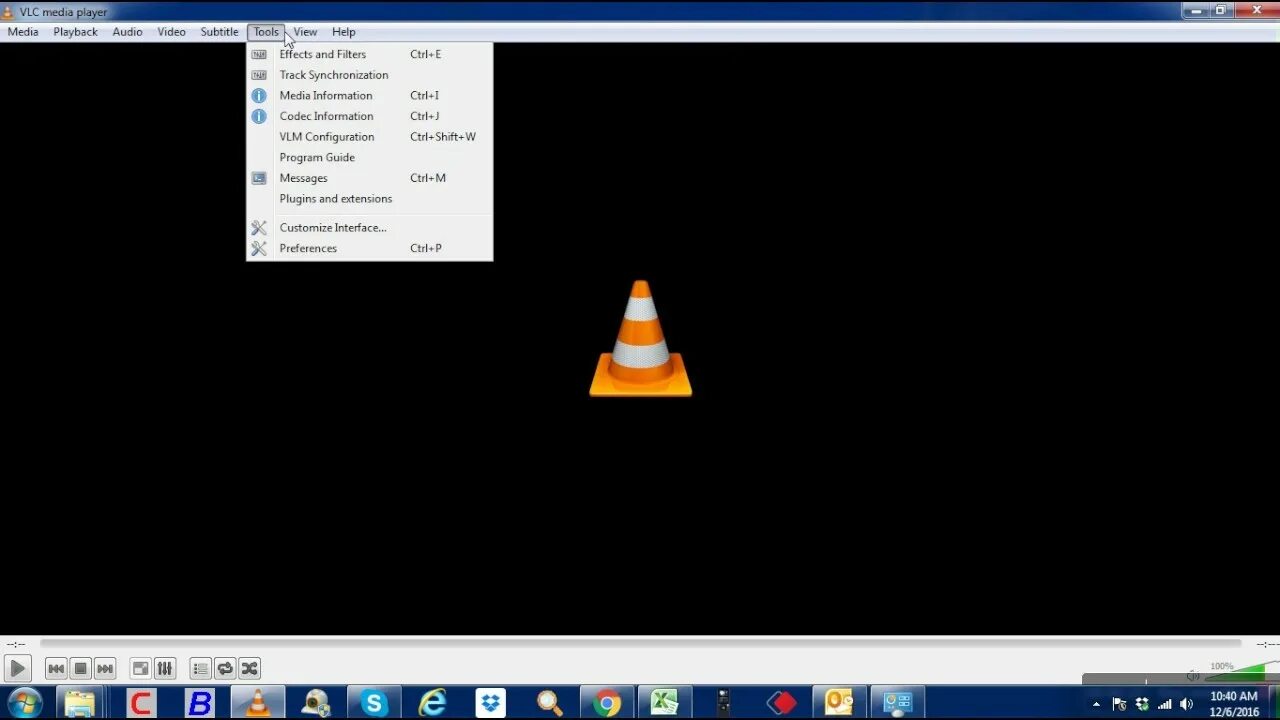Close the open Tools menu
Image resolution: width=1280 pixels, height=720 pixels.
pos(266,32)
